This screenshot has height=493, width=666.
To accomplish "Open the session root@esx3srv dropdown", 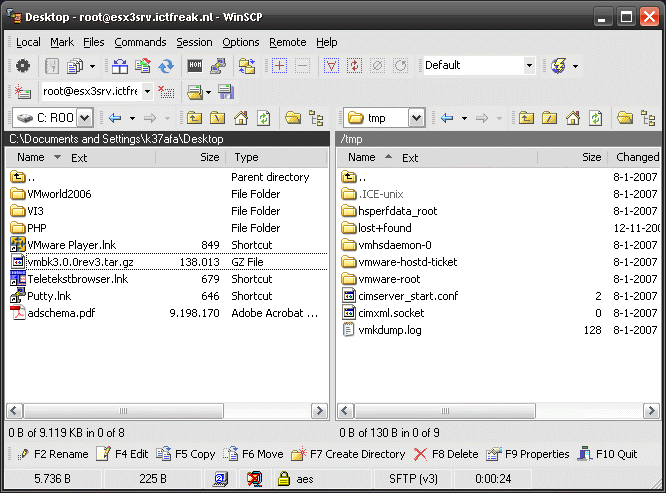I will (x=147, y=92).
